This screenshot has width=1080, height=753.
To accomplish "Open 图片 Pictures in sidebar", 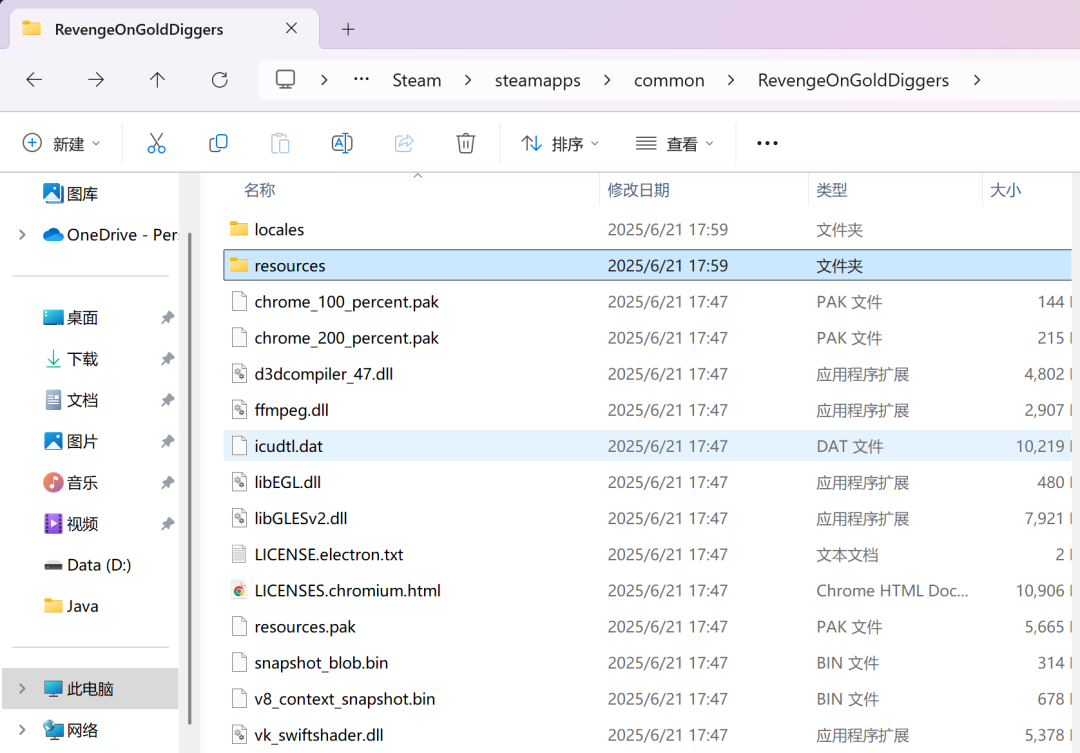I will tap(70, 442).
